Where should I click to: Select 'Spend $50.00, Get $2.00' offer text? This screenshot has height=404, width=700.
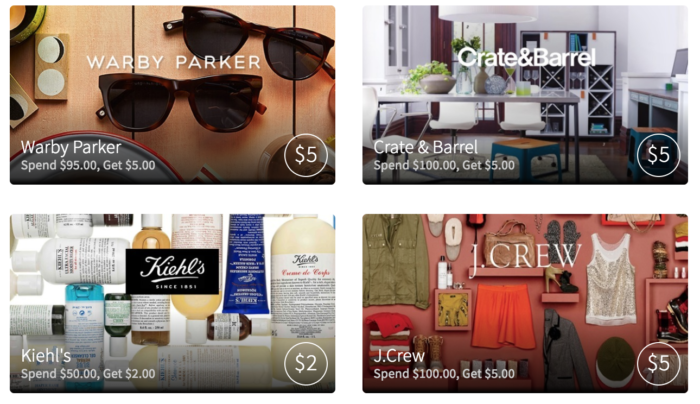[88, 374]
